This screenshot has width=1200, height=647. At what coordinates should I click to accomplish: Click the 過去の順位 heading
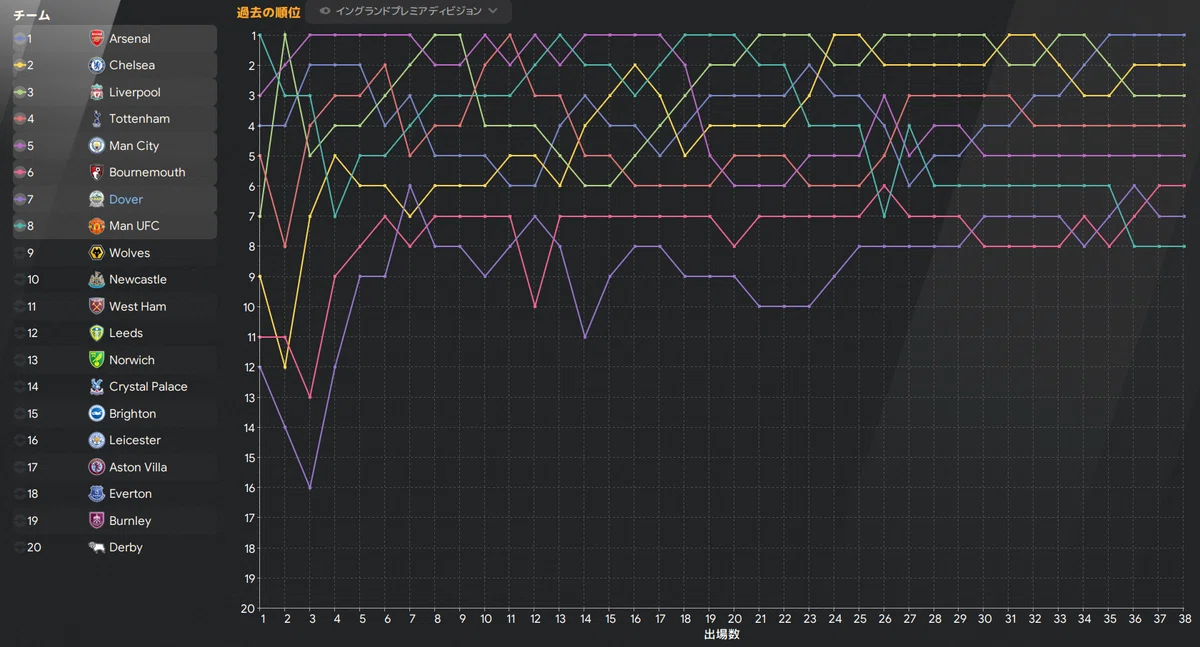point(268,11)
